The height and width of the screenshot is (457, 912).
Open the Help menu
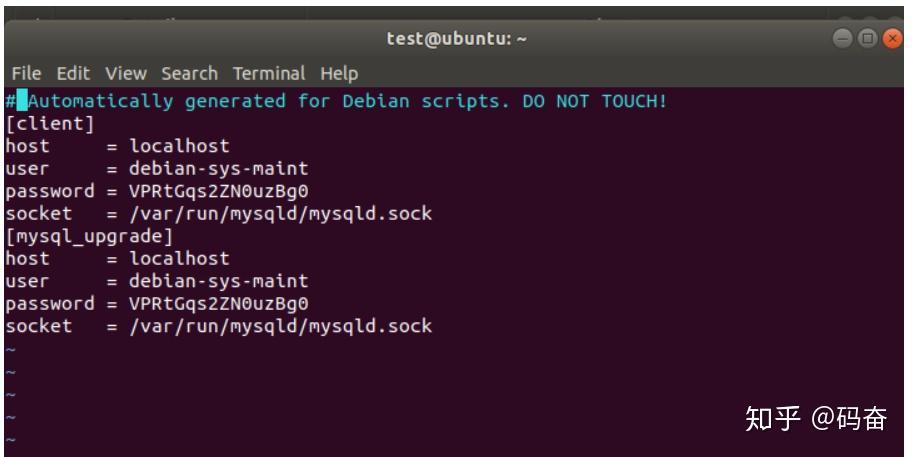point(339,74)
